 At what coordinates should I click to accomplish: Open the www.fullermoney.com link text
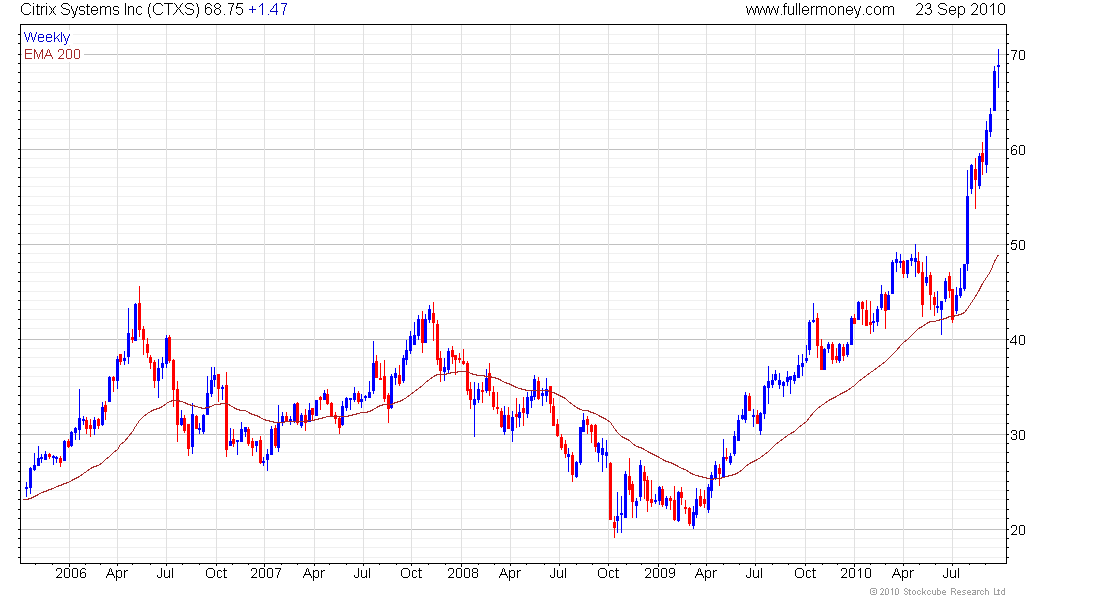coord(820,10)
